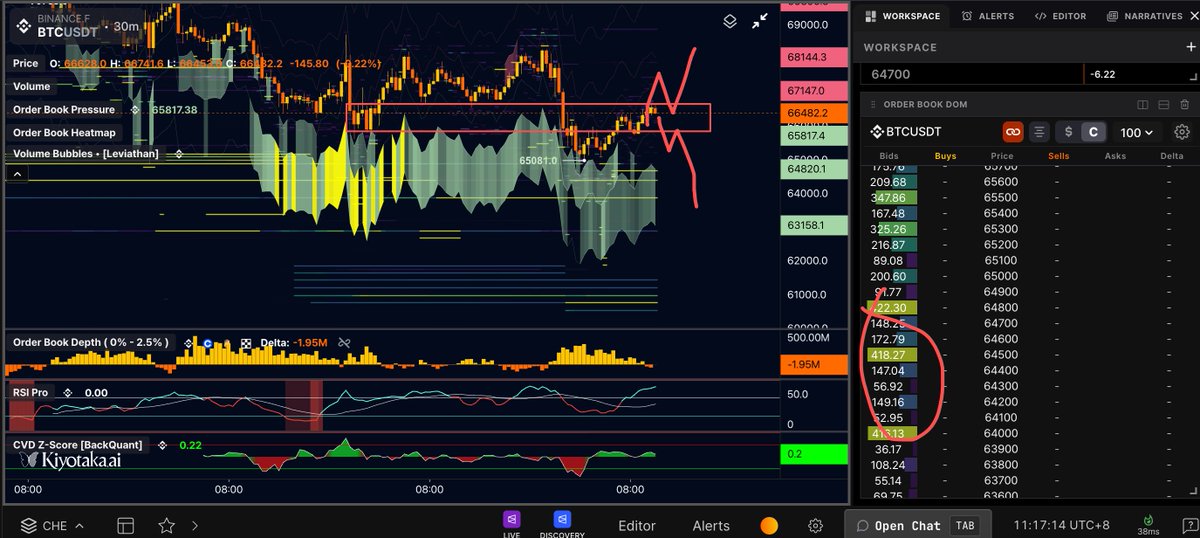1200x538 pixels.
Task: Open Order Book DOM settings gear
Action: [x=1182, y=132]
